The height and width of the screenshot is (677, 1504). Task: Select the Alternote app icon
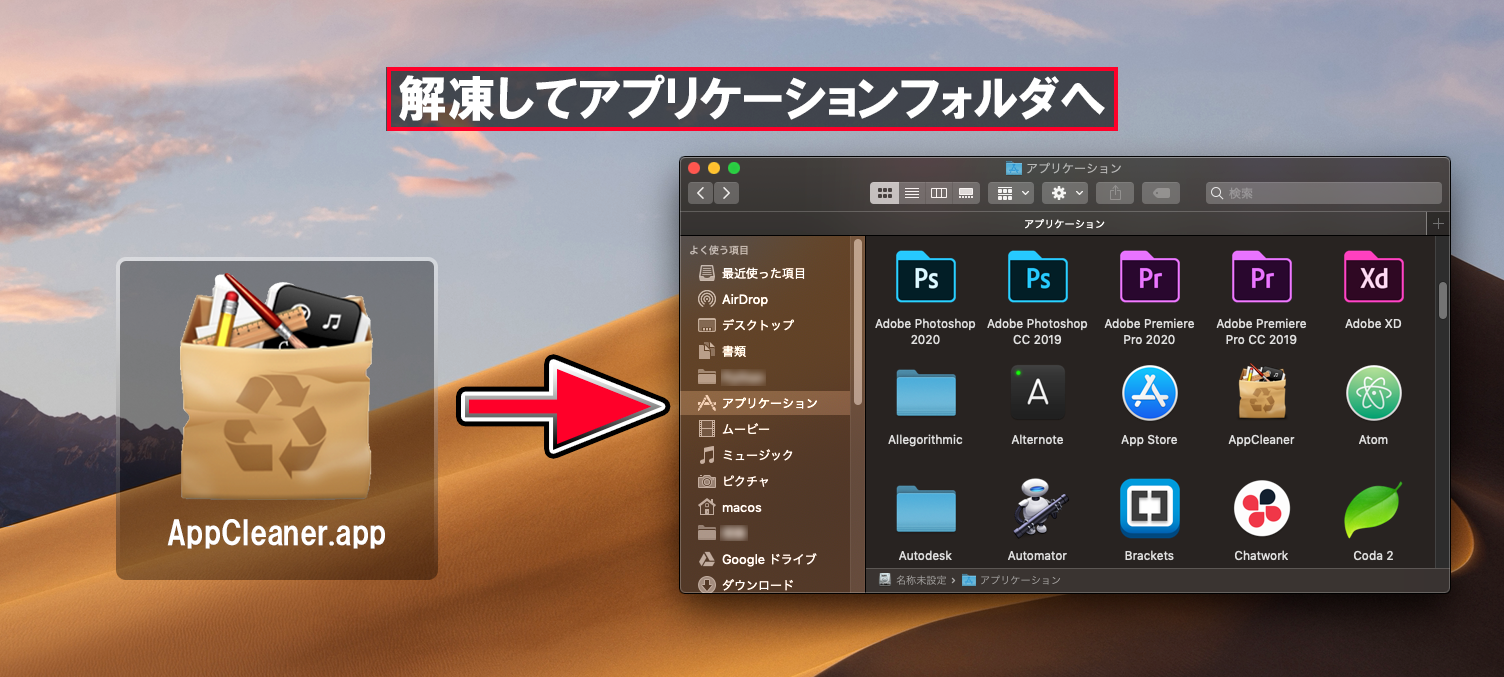(1037, 393)
